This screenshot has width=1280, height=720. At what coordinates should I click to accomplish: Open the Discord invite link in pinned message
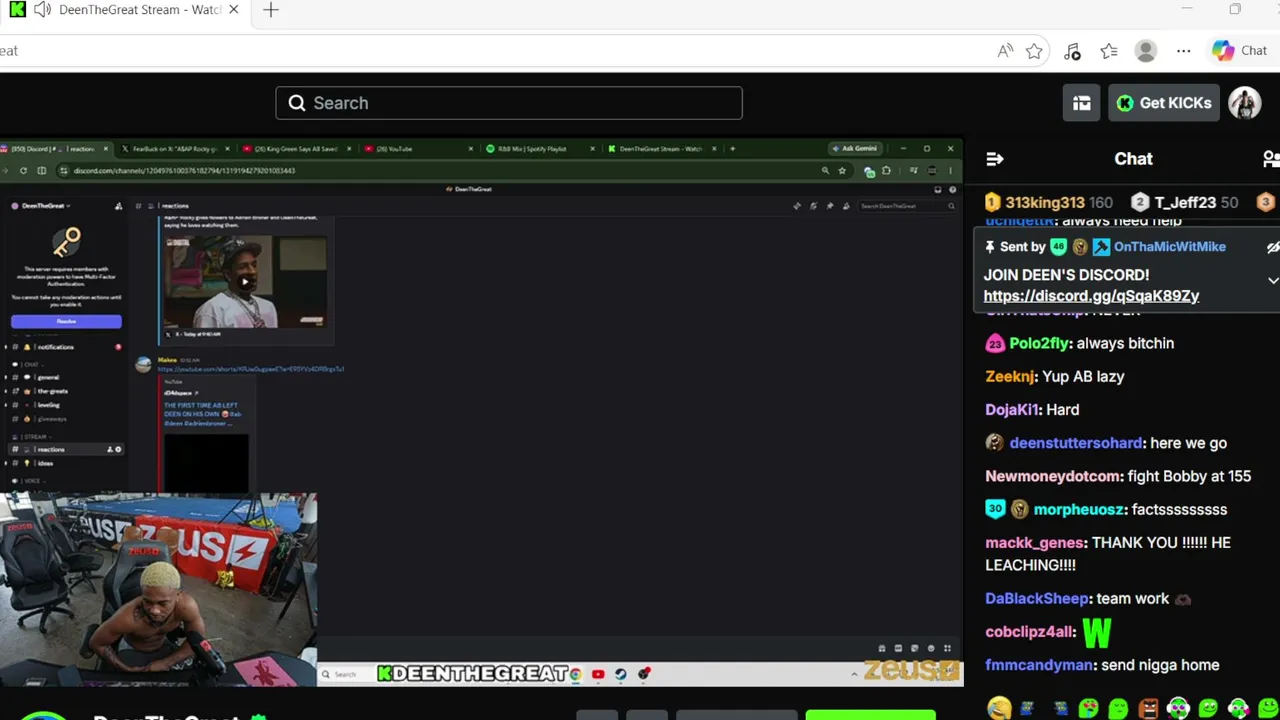(x=1091, y=296)
